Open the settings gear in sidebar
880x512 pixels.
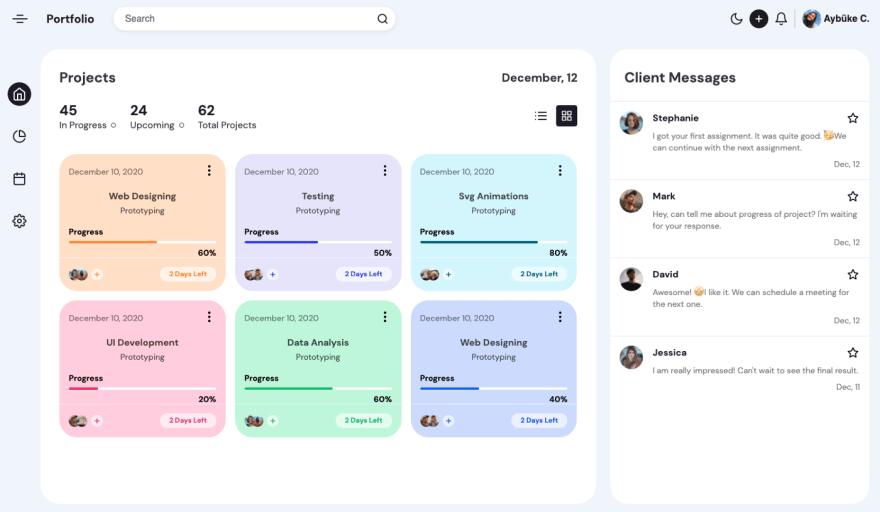tap(20, 221)
